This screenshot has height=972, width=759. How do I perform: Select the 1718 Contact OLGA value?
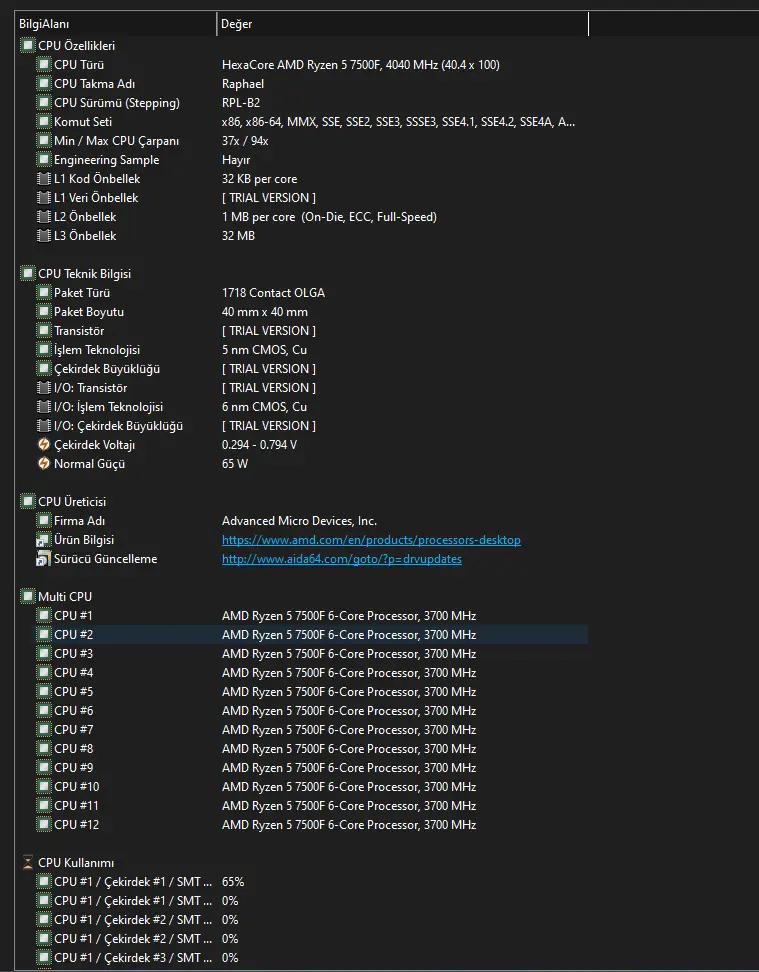[x=273, y=293]
